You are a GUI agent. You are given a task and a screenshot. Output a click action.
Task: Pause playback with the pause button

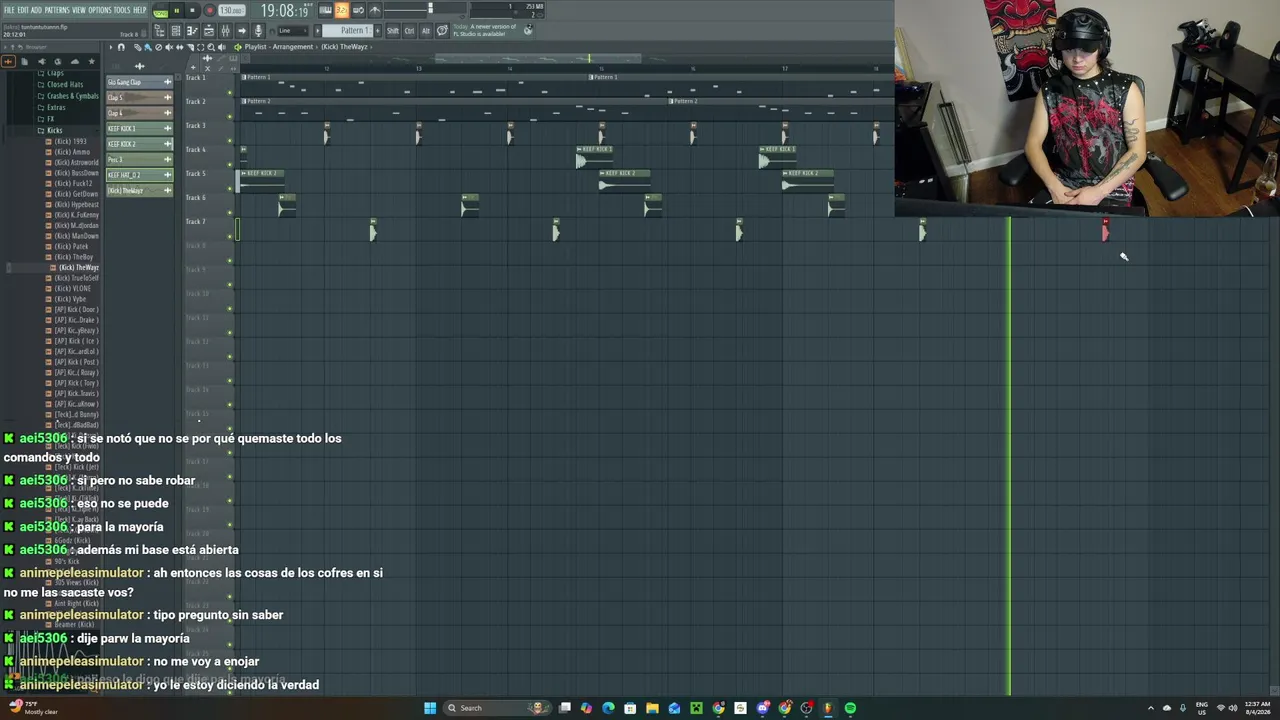[x=176, y=11]
